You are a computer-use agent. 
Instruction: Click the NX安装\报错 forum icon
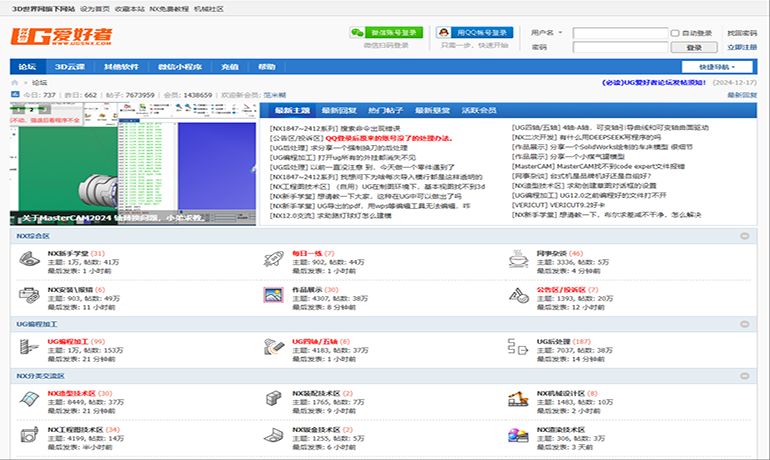point(29,295)
